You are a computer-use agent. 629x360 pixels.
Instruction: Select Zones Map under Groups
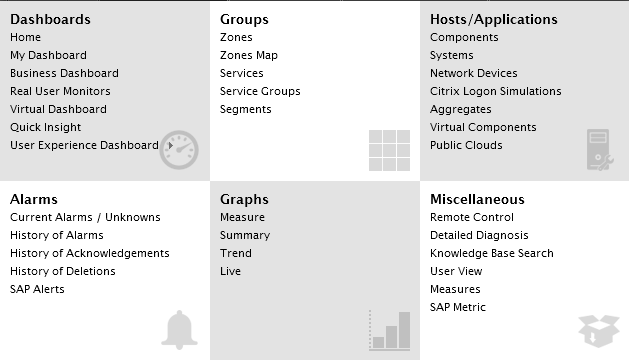[249, 55]
